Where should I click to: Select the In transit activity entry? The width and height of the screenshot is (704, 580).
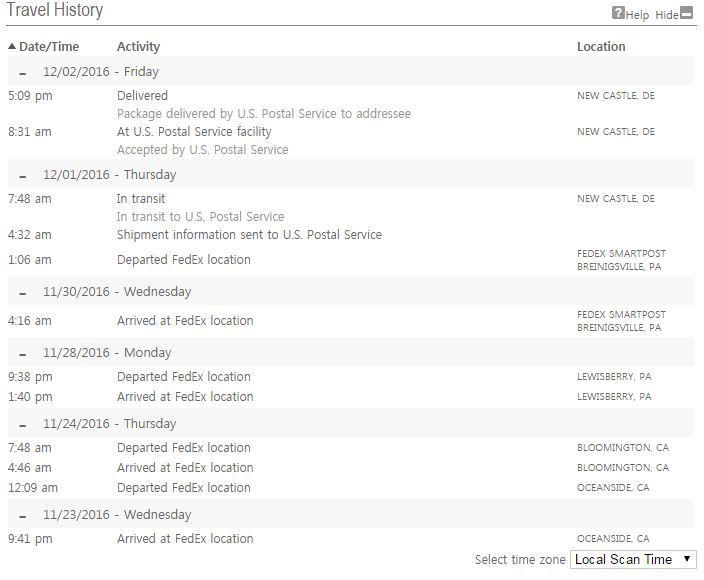coord(141,199)
